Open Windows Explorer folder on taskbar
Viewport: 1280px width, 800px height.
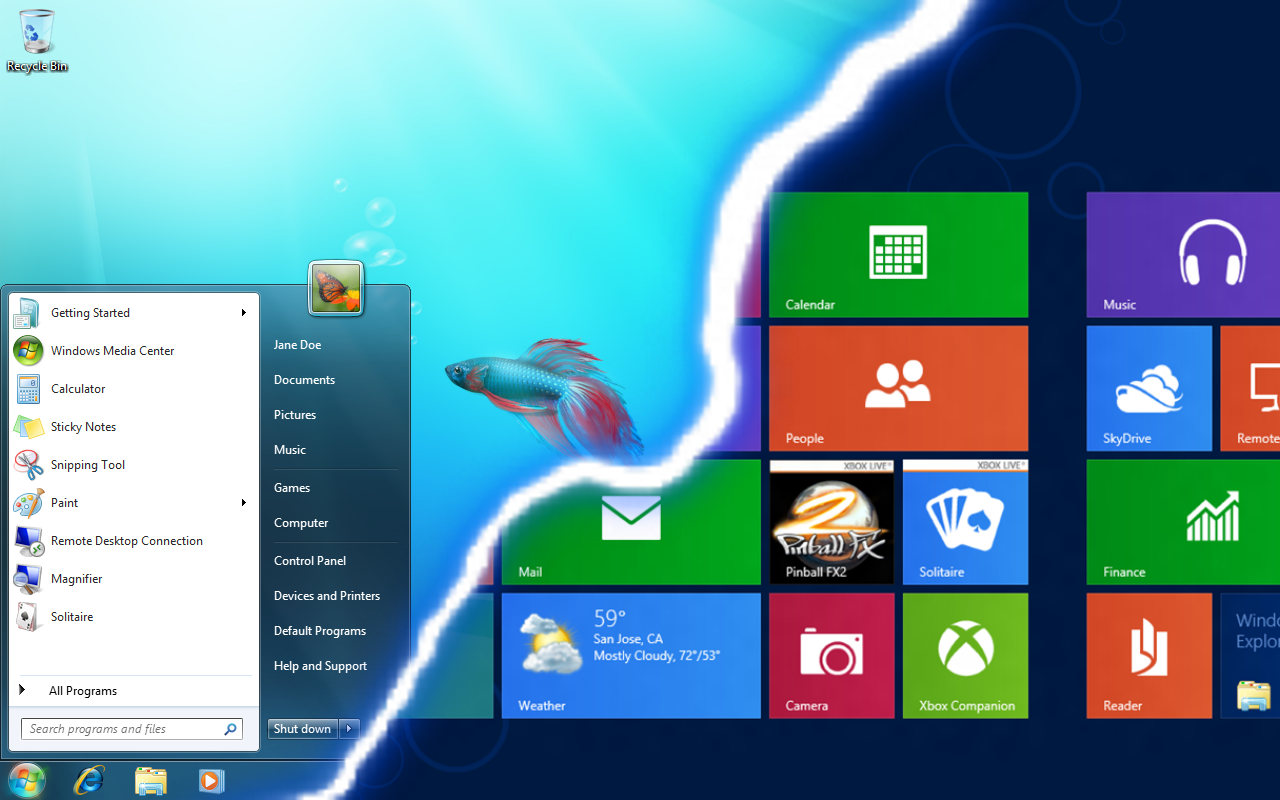tap(150, 781)
